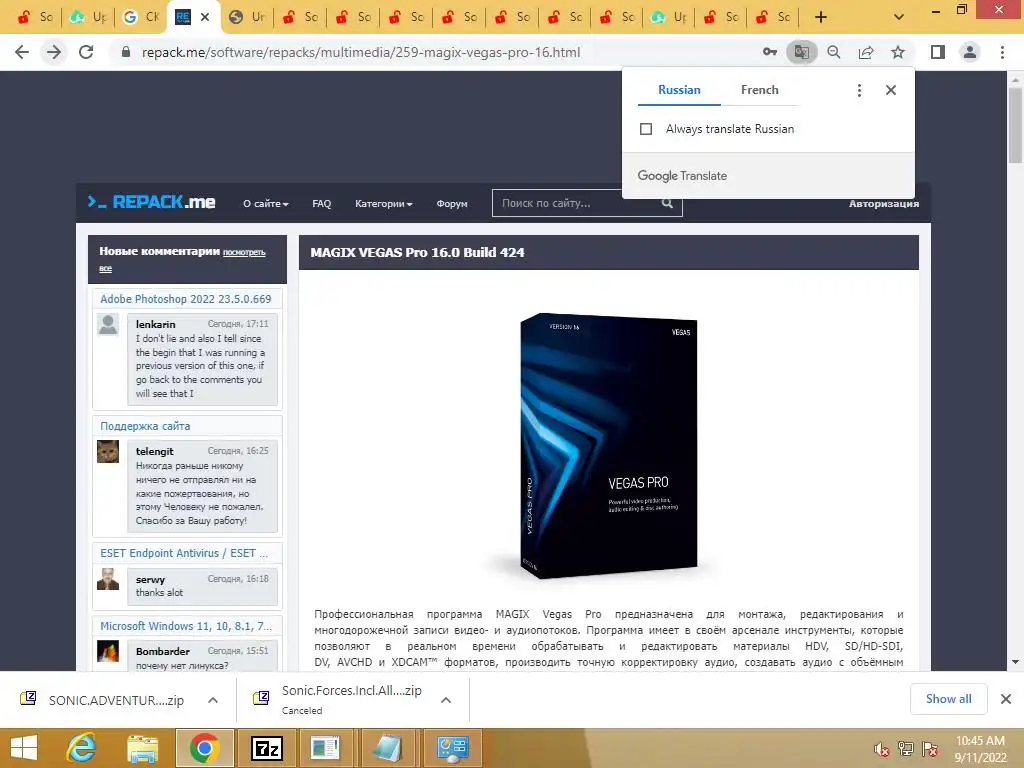Launch Internet Explorer from taskbar

pos(82,748)
